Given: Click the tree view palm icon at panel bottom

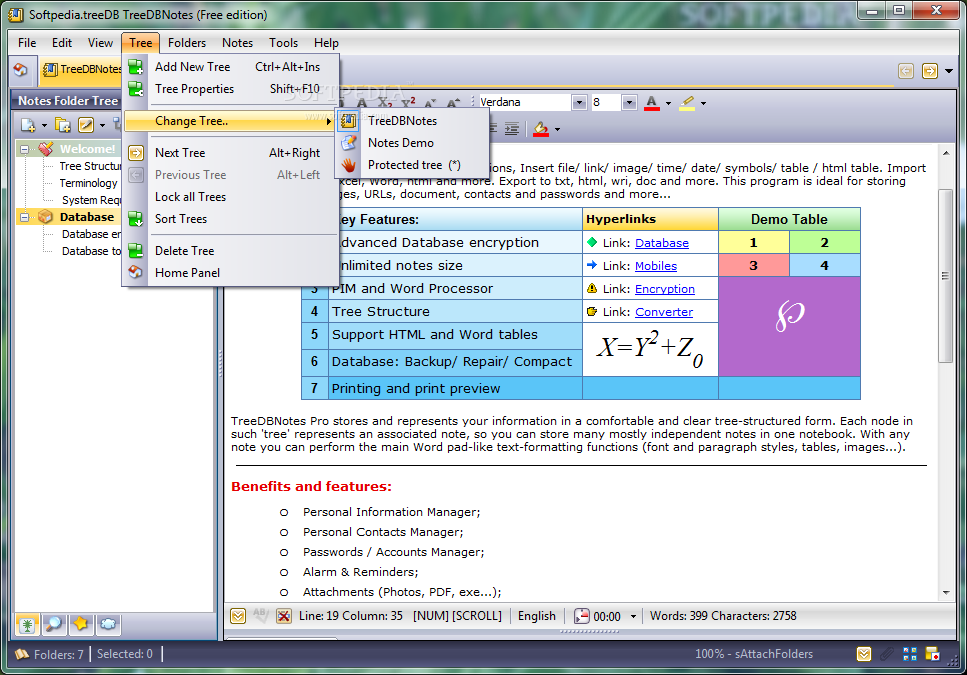Looking at the screenshot, I should click(x=27, y=624).
